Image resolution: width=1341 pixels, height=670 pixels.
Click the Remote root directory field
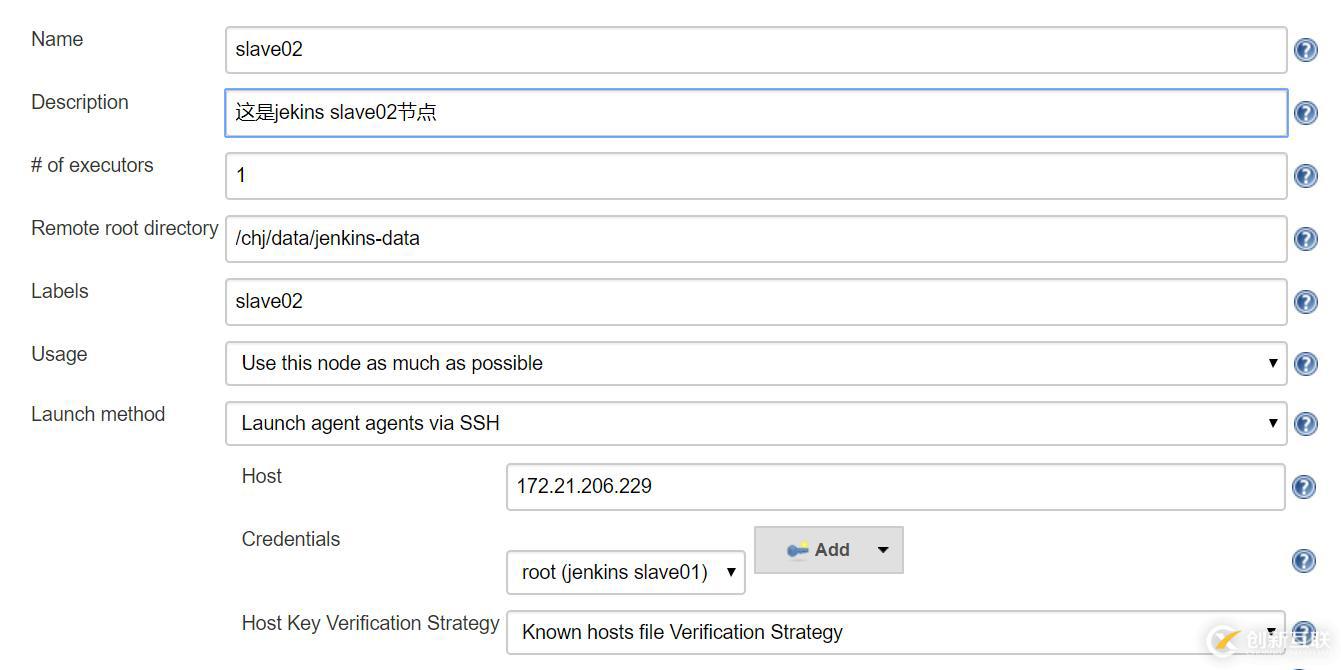(x=755, y=238)
